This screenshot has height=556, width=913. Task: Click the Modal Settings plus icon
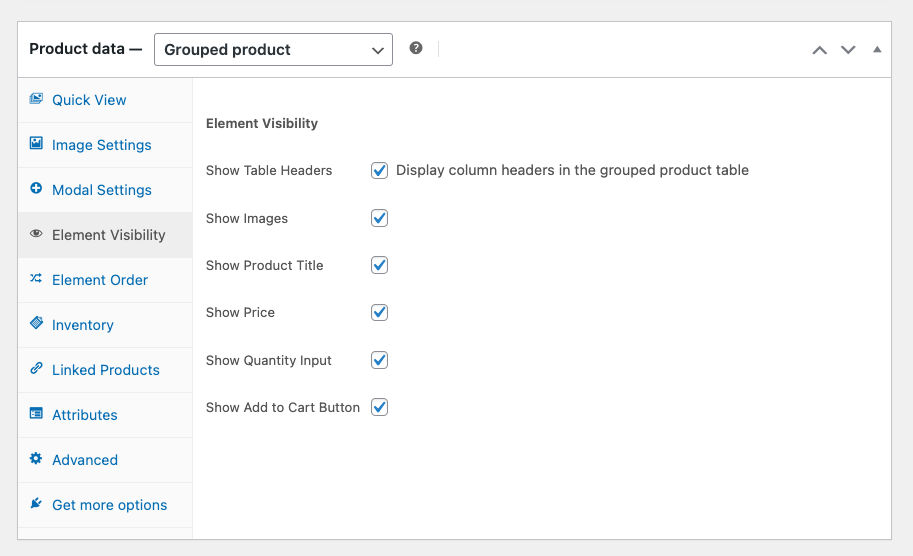(x=36, y=189)
